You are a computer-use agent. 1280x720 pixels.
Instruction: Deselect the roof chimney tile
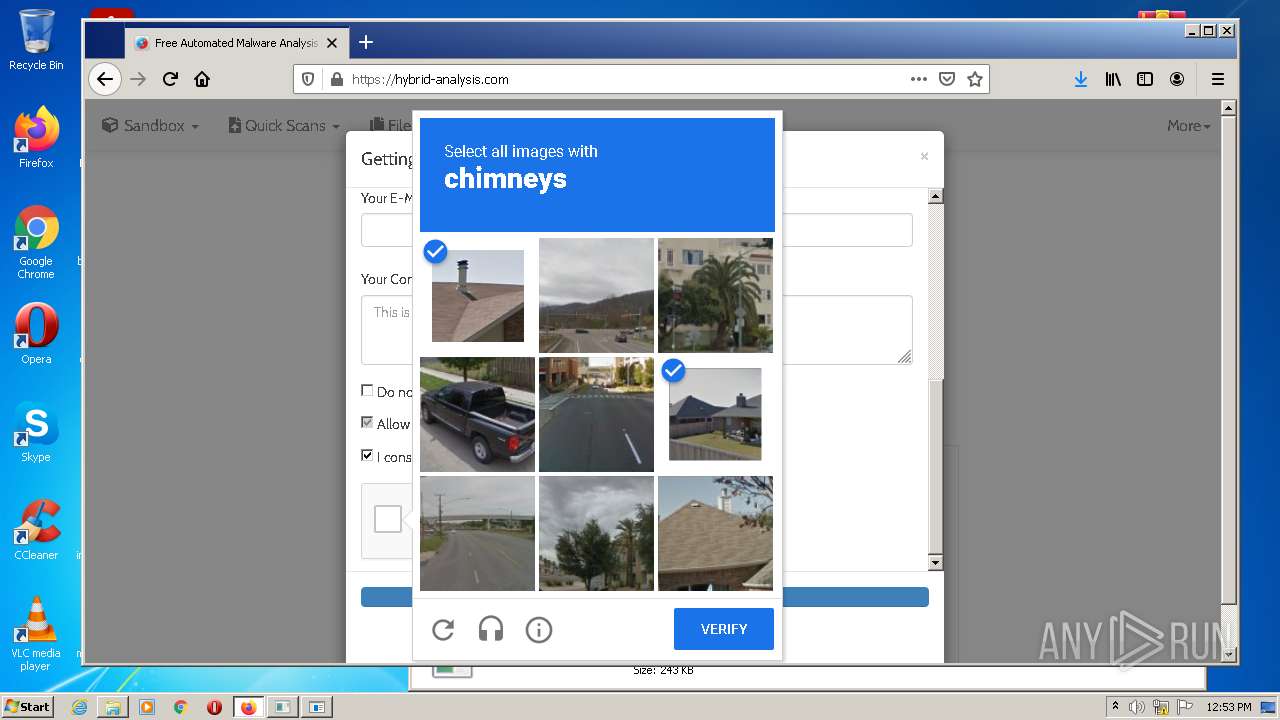[x=477, y=295]
